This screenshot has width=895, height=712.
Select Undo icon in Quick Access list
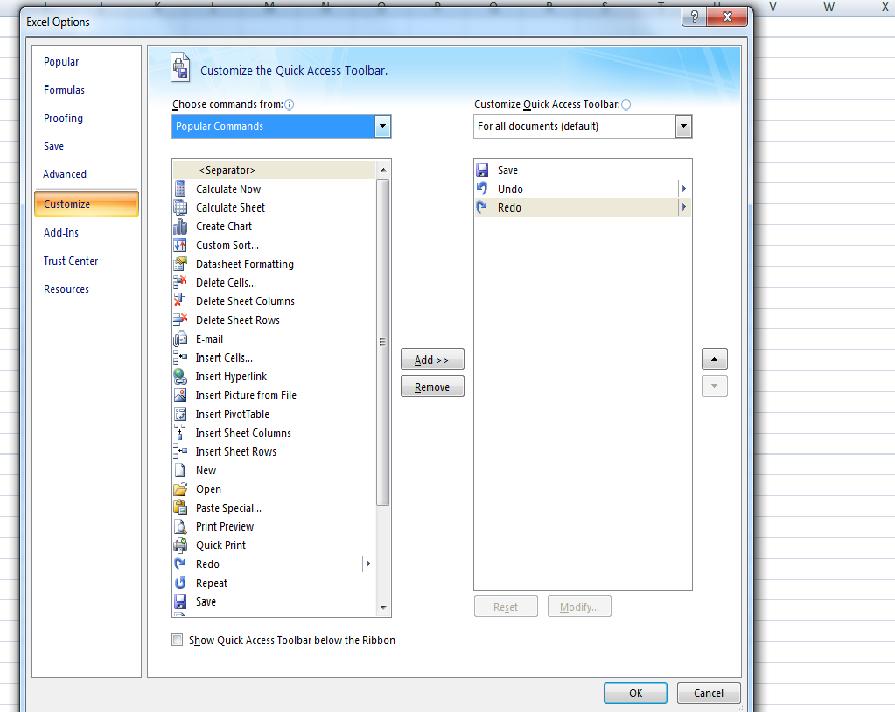pyautogui.click(x=482, y=188)
